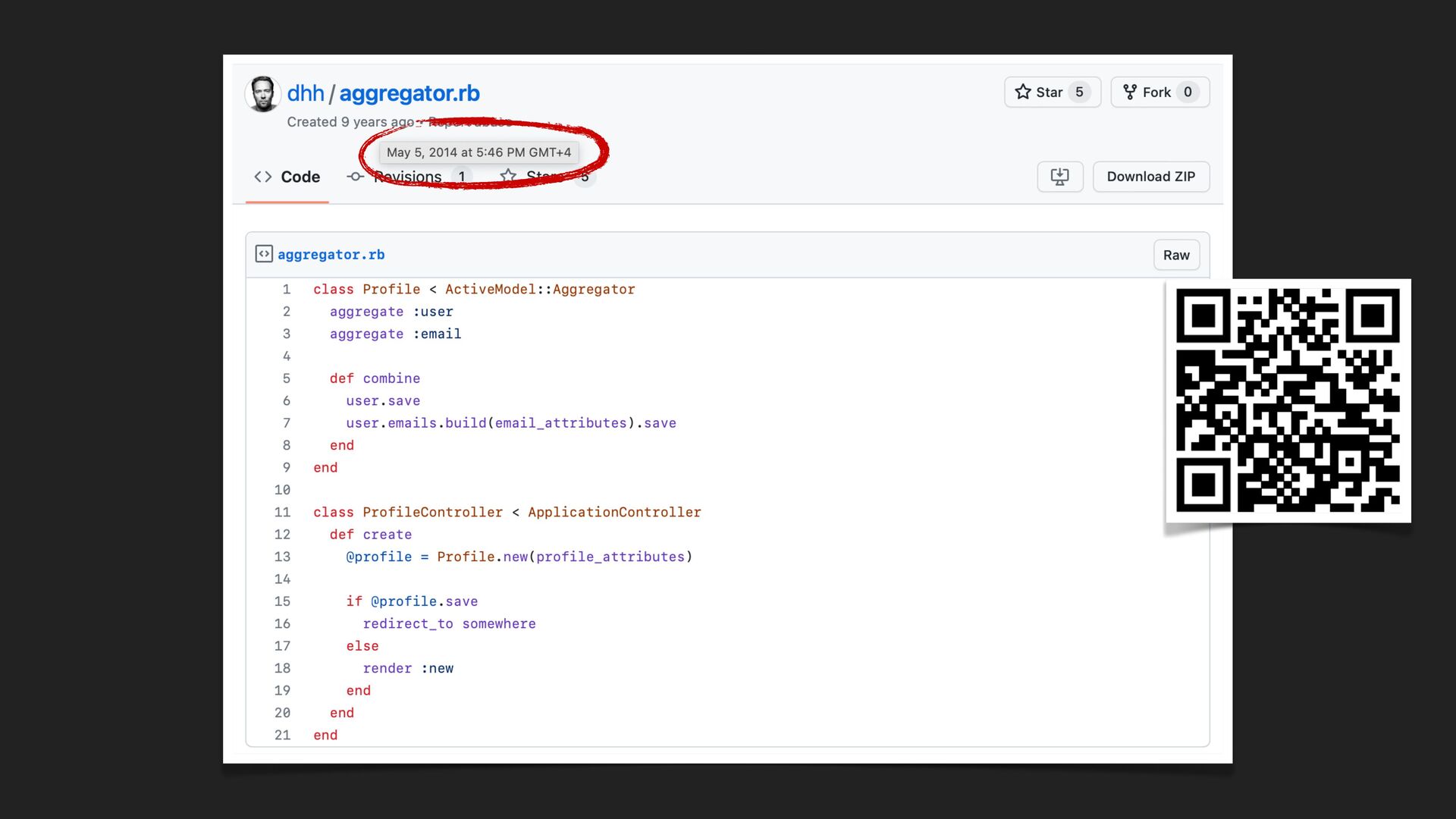Screen dimensions: 1456x819
Task: Click the Code tab brackets icon
Action: click(x=263, y=177)
